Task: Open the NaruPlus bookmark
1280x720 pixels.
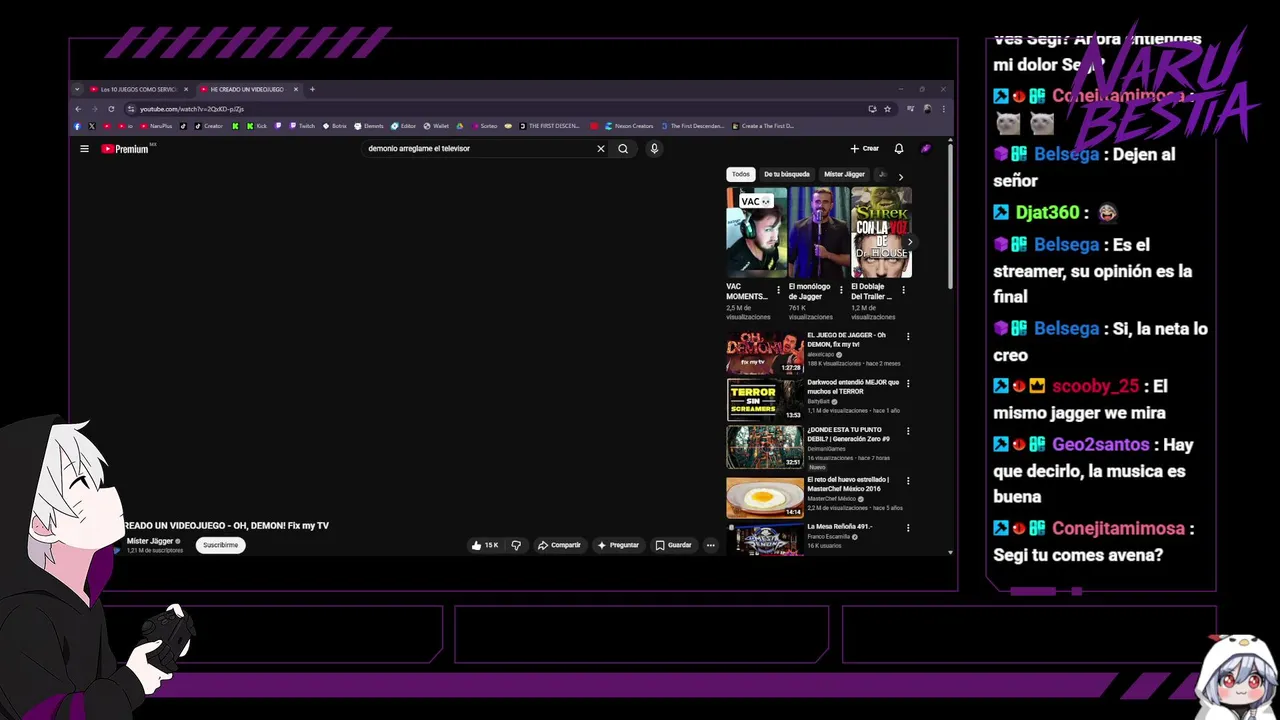Action: 156,126
